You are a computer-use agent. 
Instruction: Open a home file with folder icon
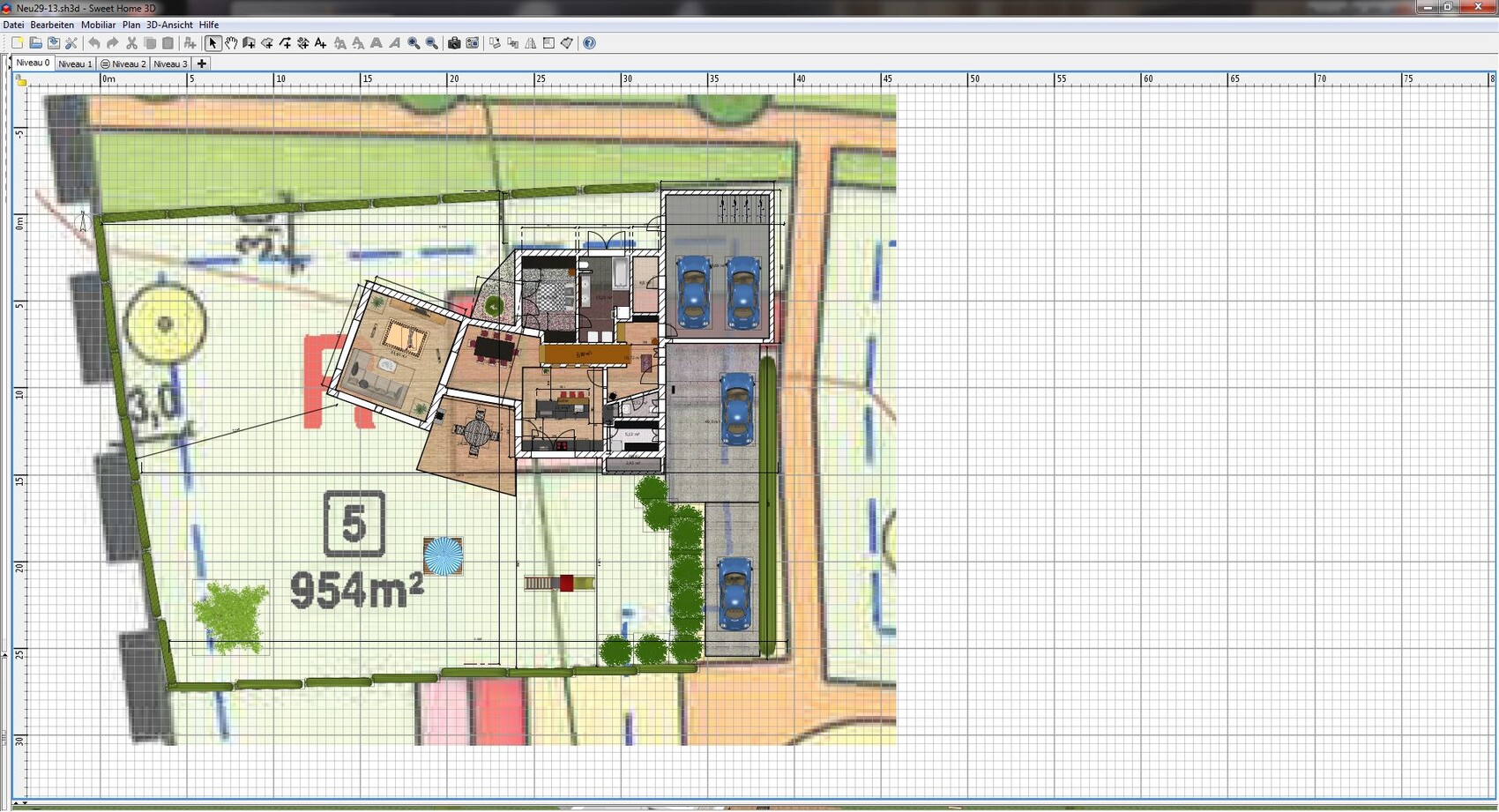[35, 43]
